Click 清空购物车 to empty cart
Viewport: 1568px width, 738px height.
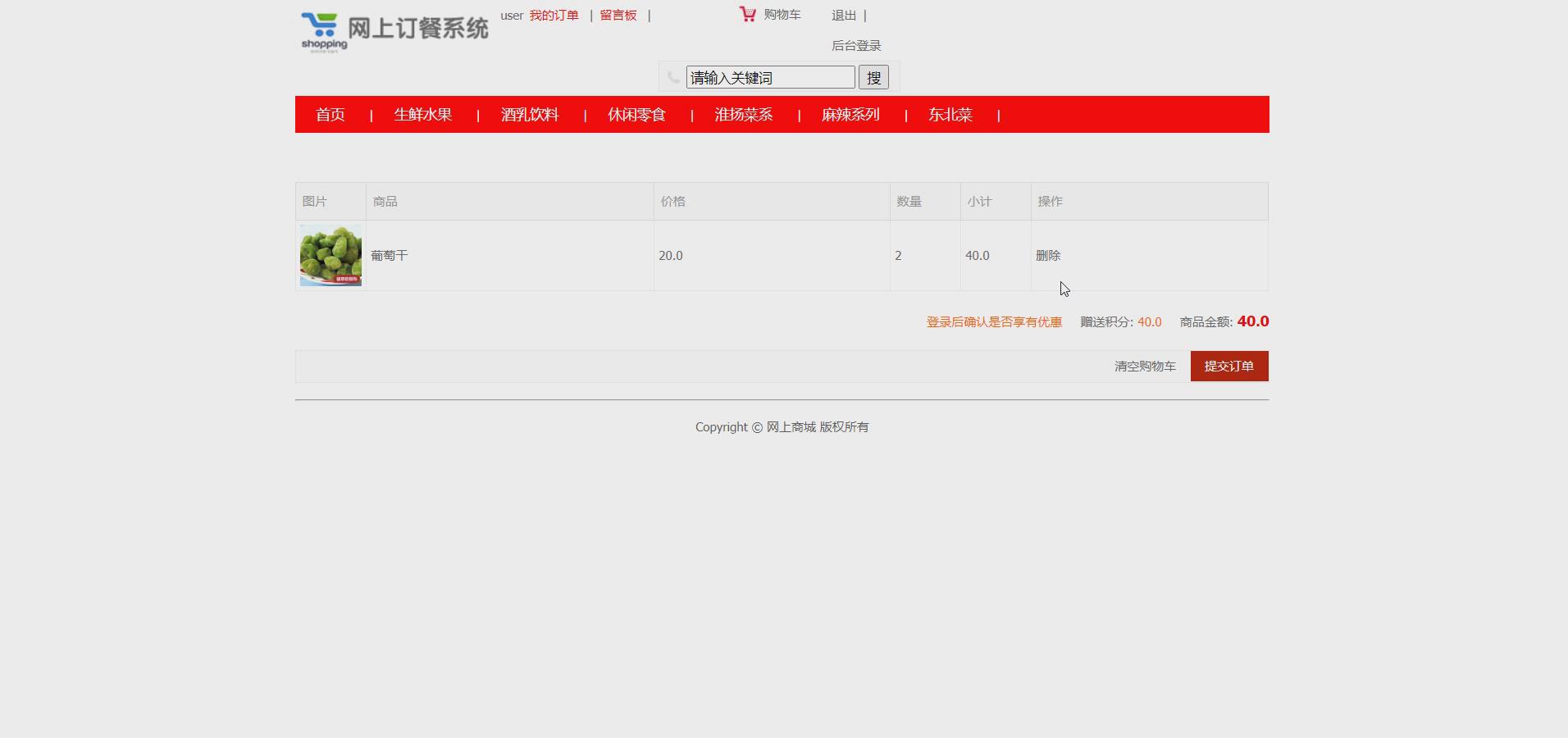click(x=1143, y=367)
